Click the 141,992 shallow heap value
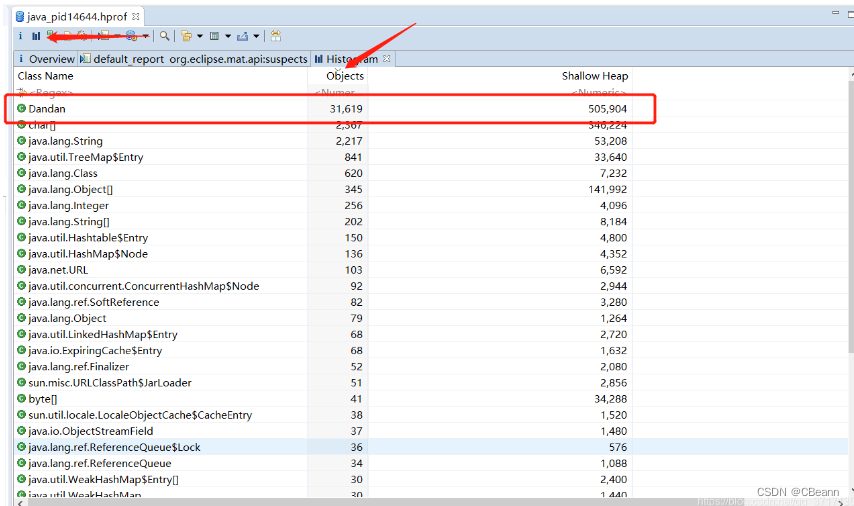 607,190
